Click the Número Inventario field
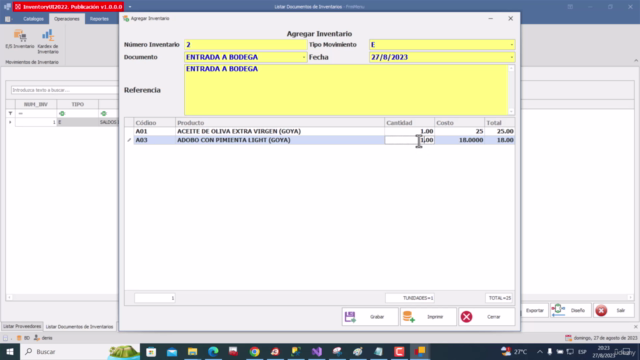 tap(245, 44)
